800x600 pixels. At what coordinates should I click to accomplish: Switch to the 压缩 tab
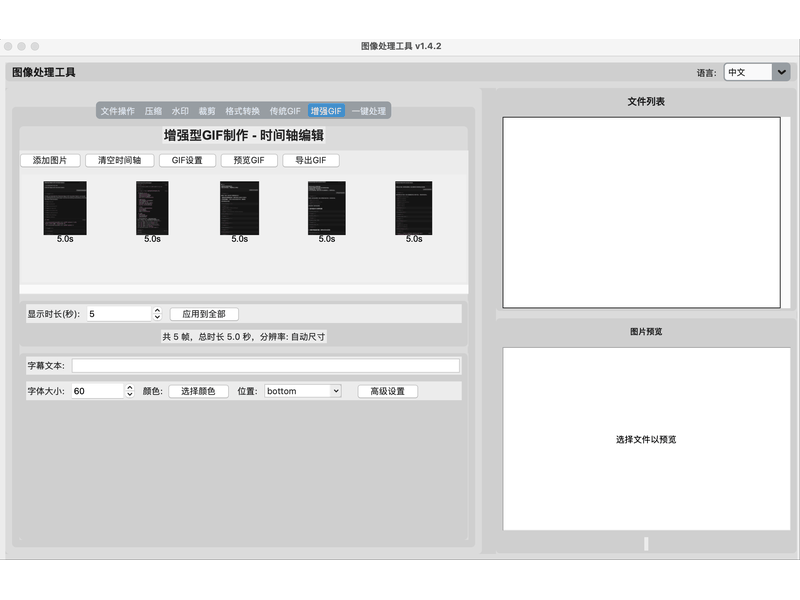pyautogui.click(x=153, y=111)
